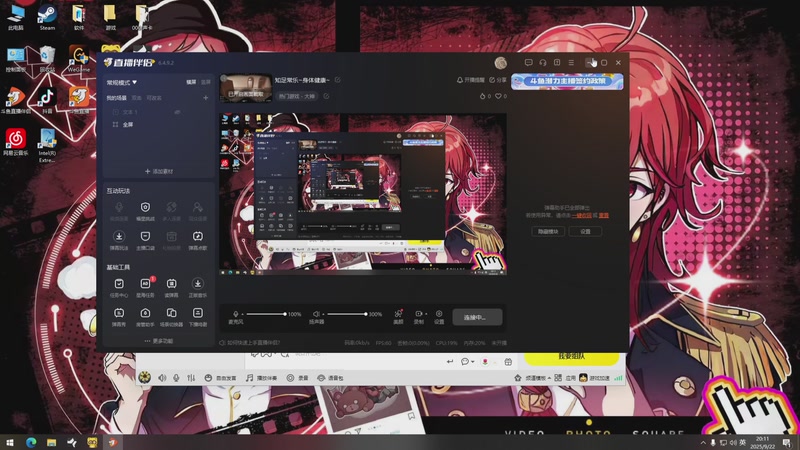
Task: Click the stream preview canvas
Action: [x=363, y=194]
